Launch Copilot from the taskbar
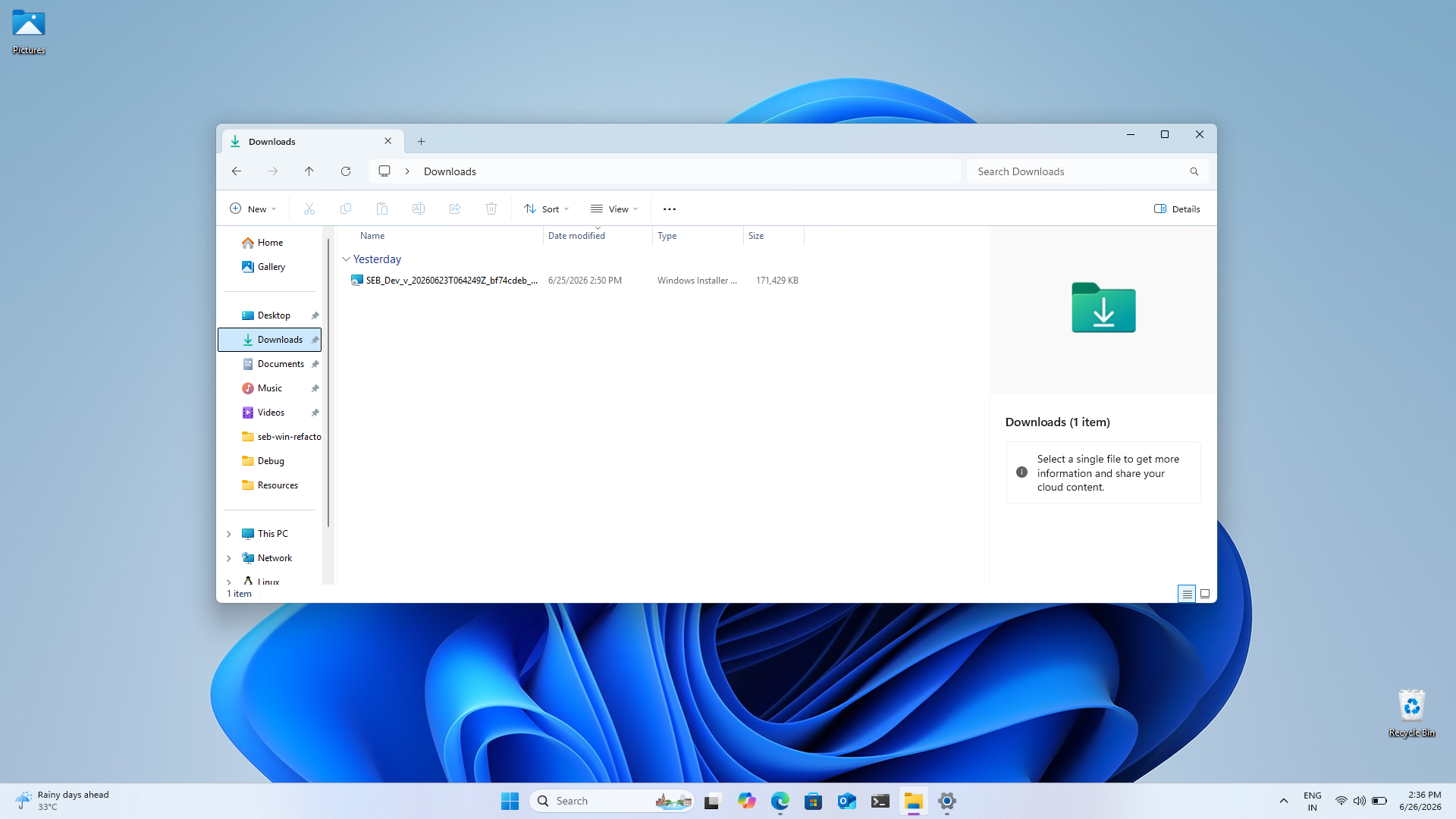Viewport: 1456px width, 819px height. (x=747, y=801)
